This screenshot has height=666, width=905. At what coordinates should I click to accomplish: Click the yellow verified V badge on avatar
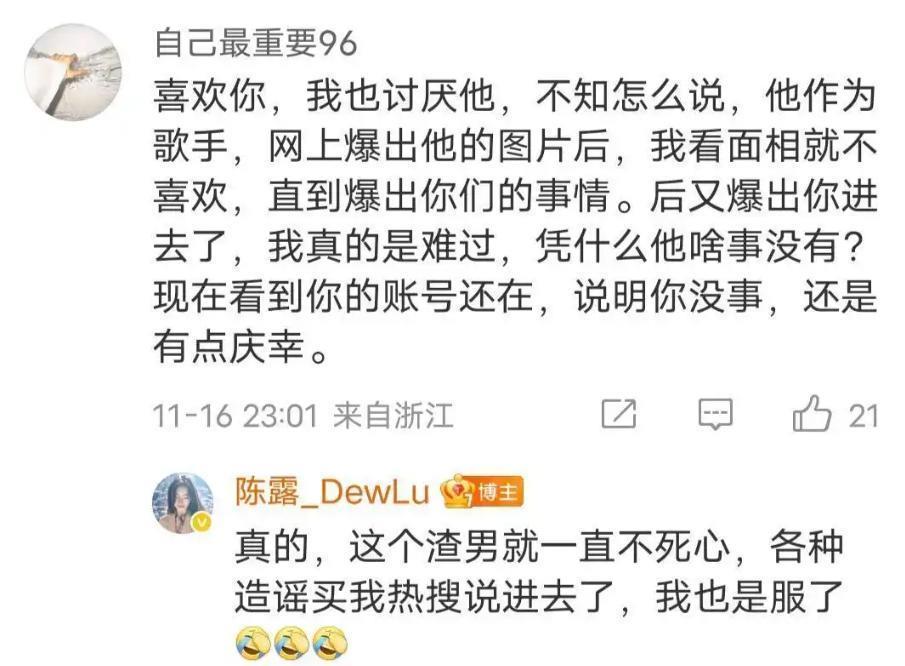pos(201,522)
